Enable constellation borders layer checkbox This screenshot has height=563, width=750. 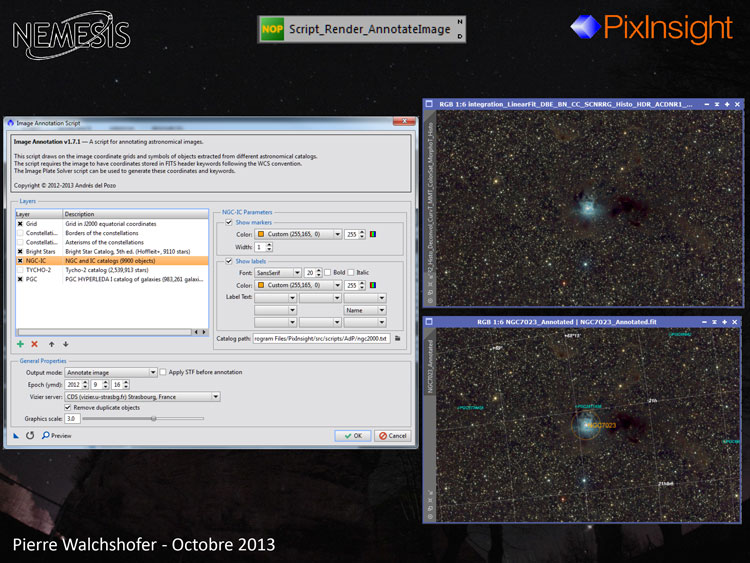pos(20,233)
